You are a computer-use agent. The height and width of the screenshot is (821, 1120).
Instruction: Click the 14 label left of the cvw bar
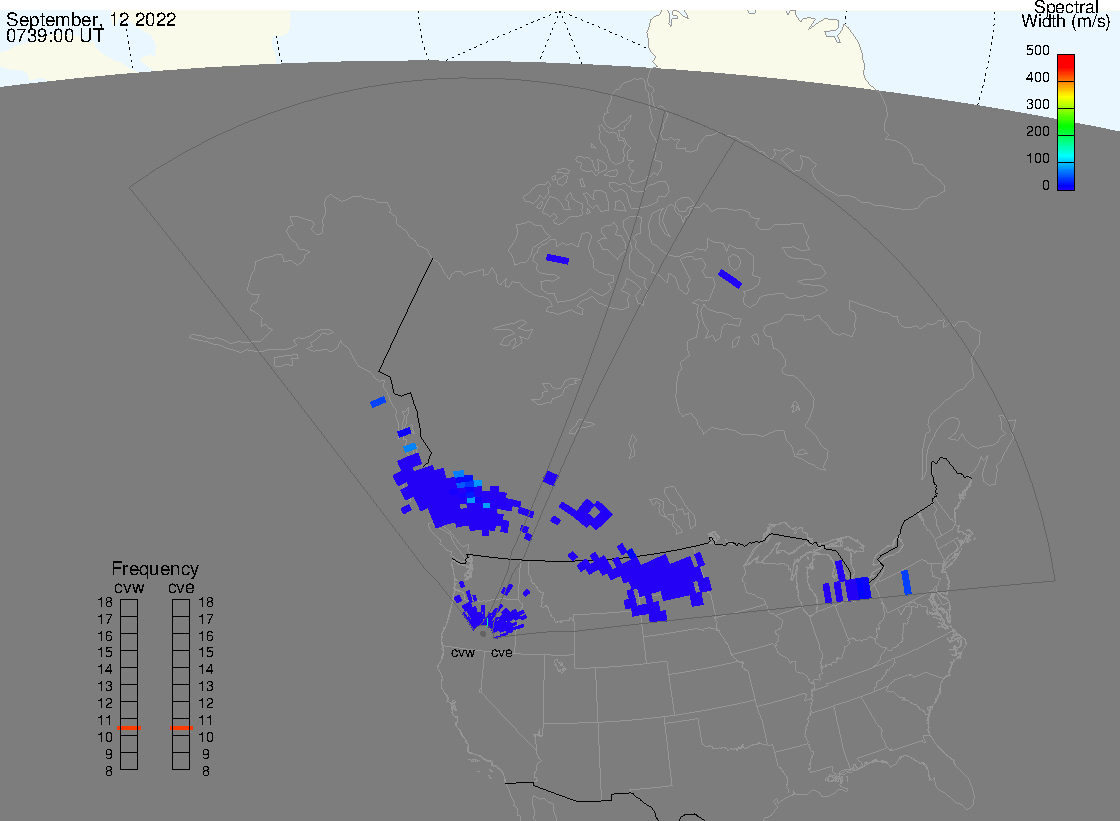[x=105, y=670]
